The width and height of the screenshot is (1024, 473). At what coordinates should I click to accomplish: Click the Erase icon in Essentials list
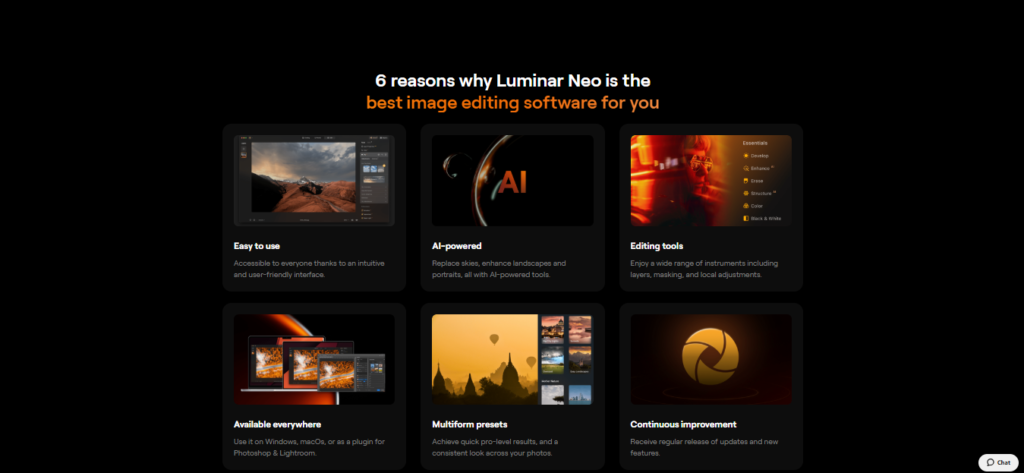coord(746,181)
